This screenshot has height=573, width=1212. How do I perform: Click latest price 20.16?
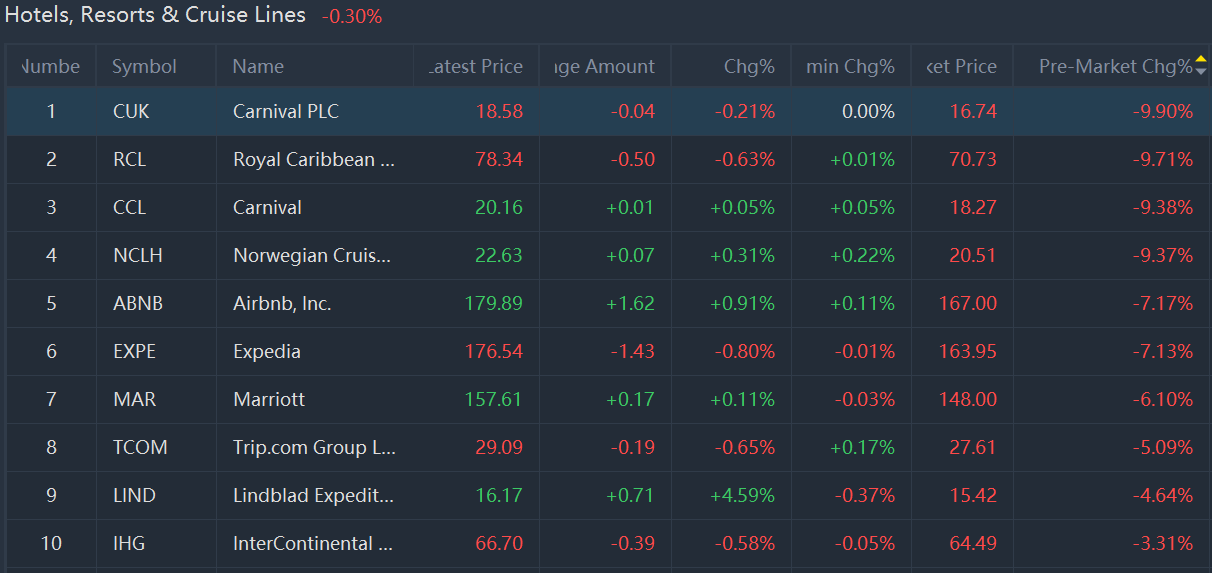click(499, 207)
